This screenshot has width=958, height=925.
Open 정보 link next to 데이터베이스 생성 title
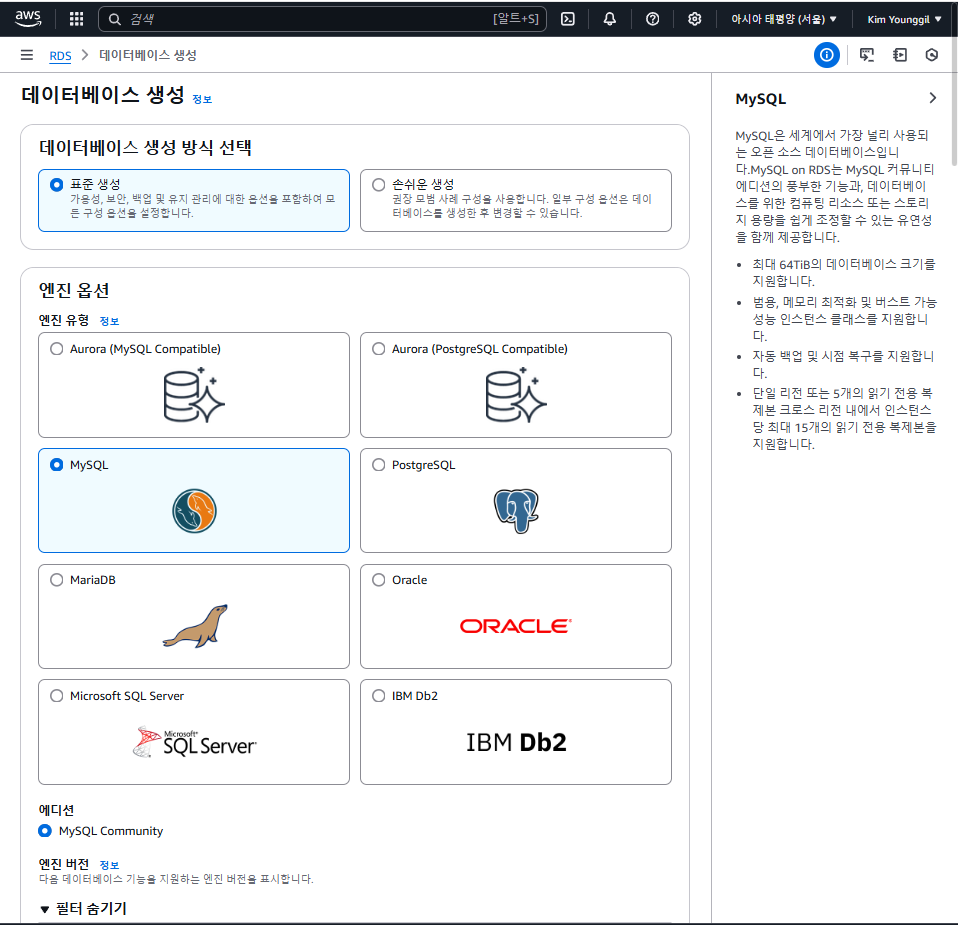click(202, 100)
